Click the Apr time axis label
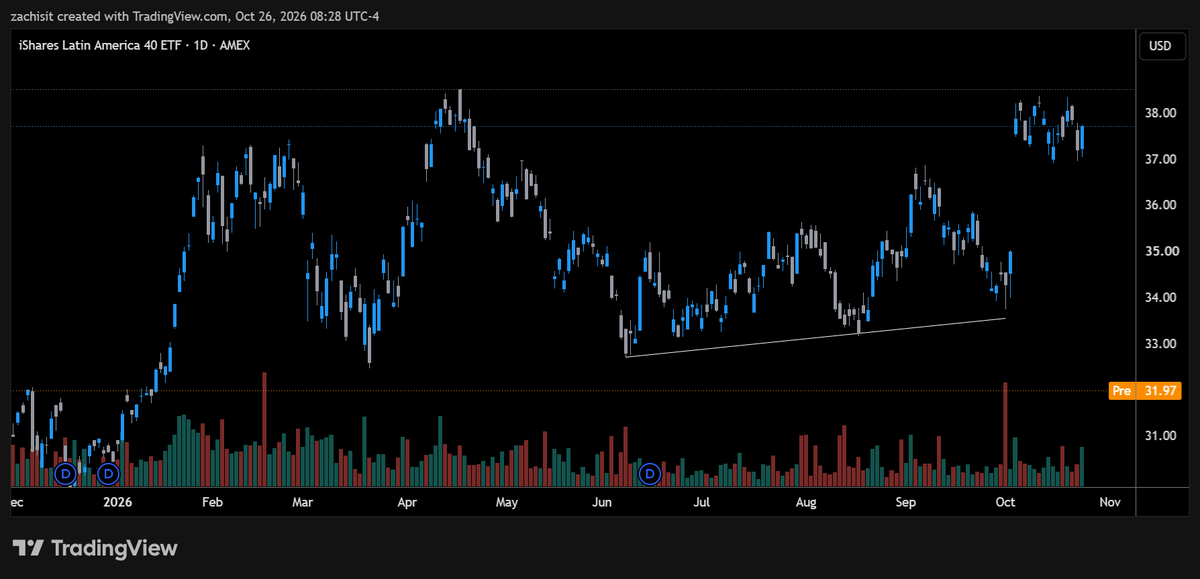Screen dimensions: 1200x579 (x=407, y=502)
